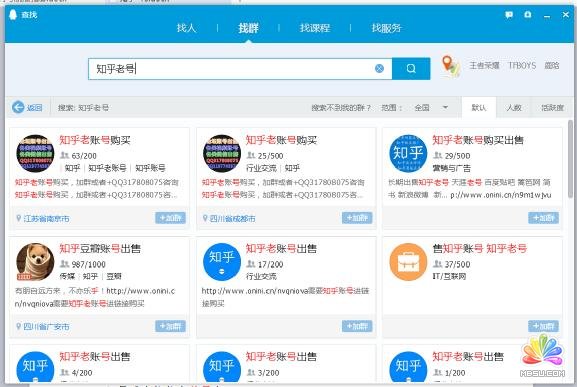Screen dimensions: 577x387
Task: Switch to 找人 tab
Action: pos(186,28)
